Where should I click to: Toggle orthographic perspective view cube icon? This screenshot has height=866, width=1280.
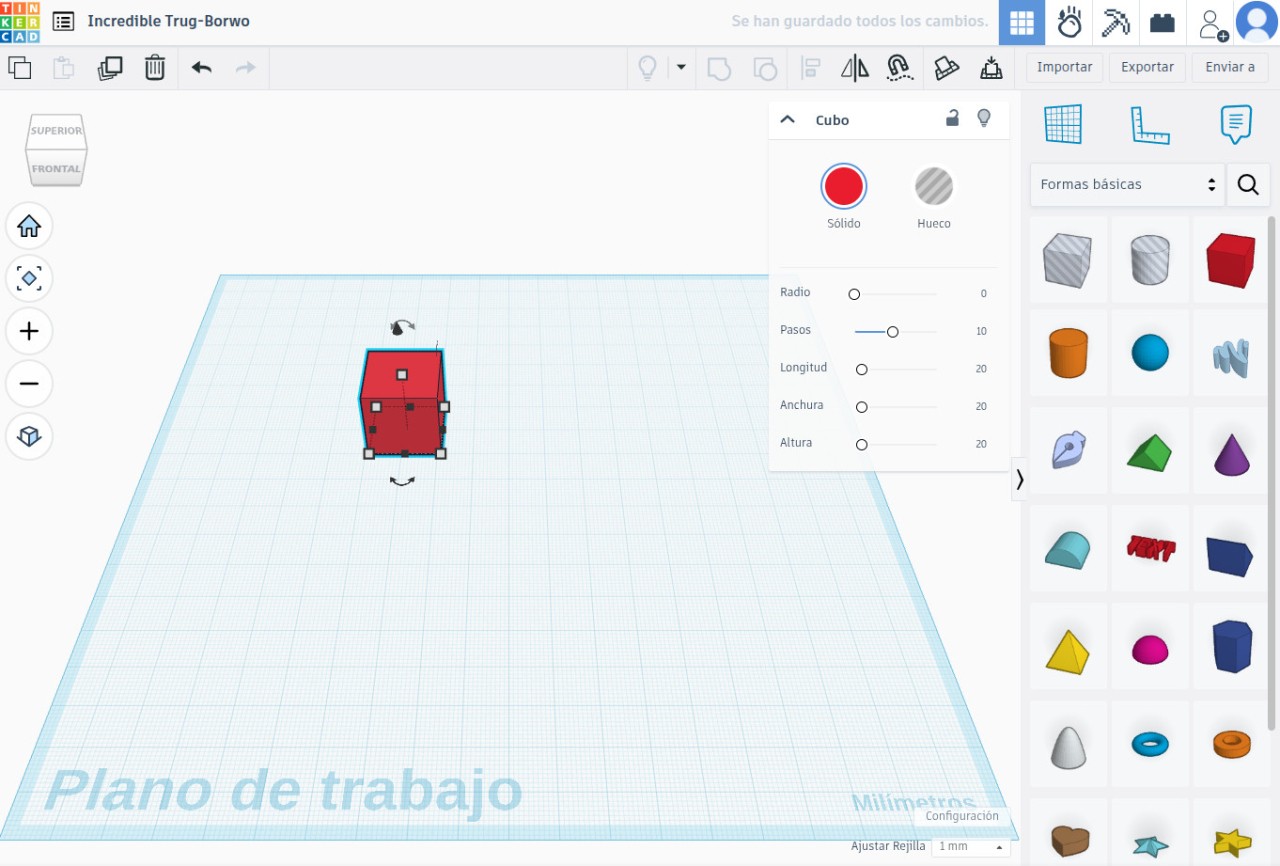pos(29,436)
